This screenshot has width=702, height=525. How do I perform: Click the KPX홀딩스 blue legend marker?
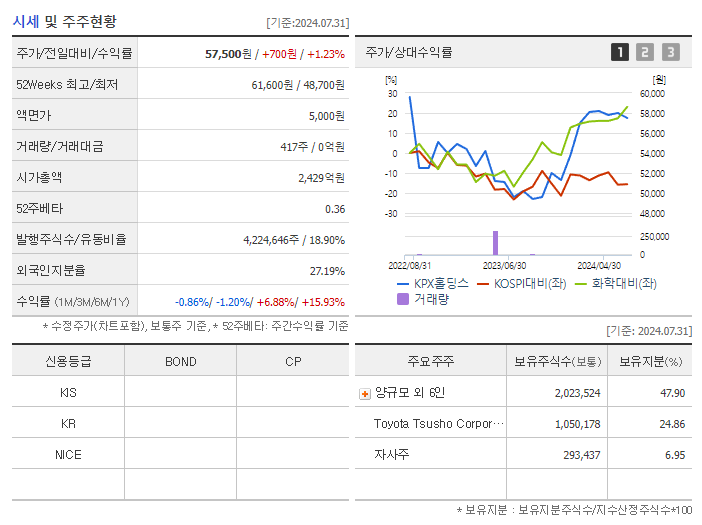402,284
